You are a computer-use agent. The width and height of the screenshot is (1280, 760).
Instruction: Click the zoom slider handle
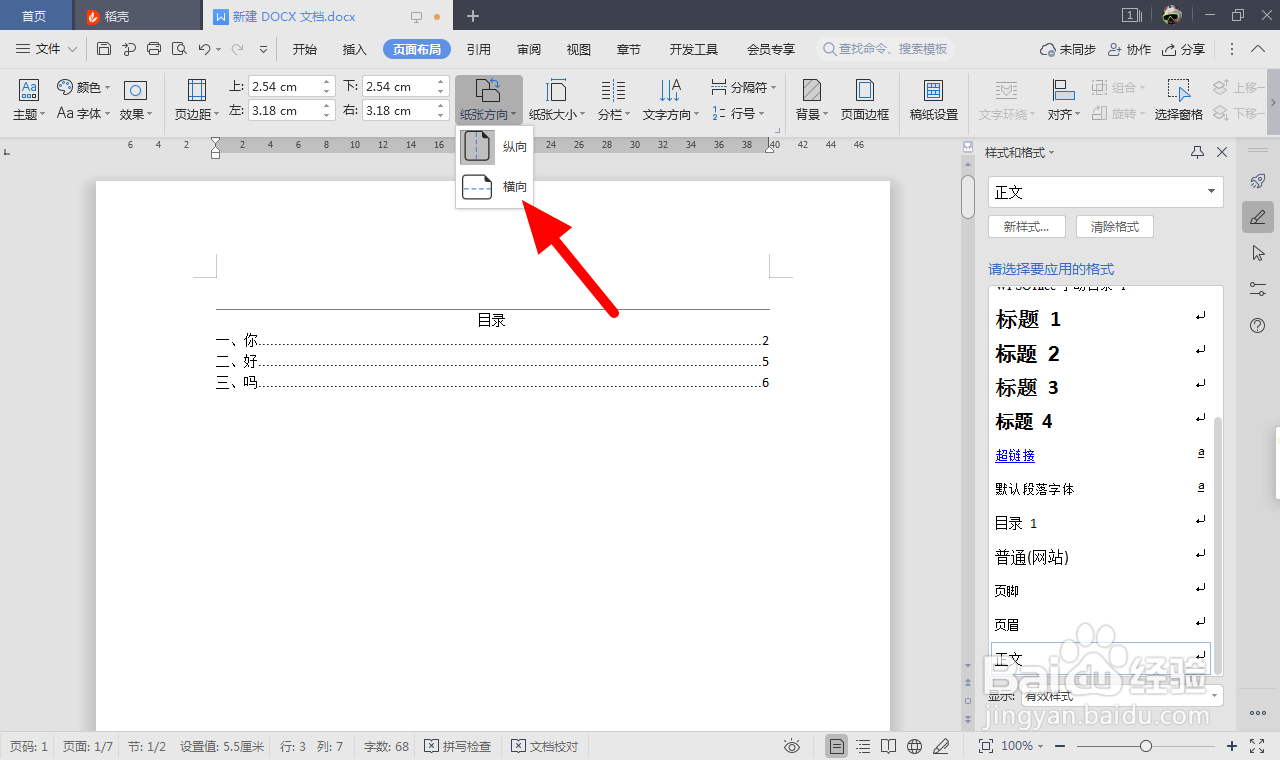coord(1146,746)
